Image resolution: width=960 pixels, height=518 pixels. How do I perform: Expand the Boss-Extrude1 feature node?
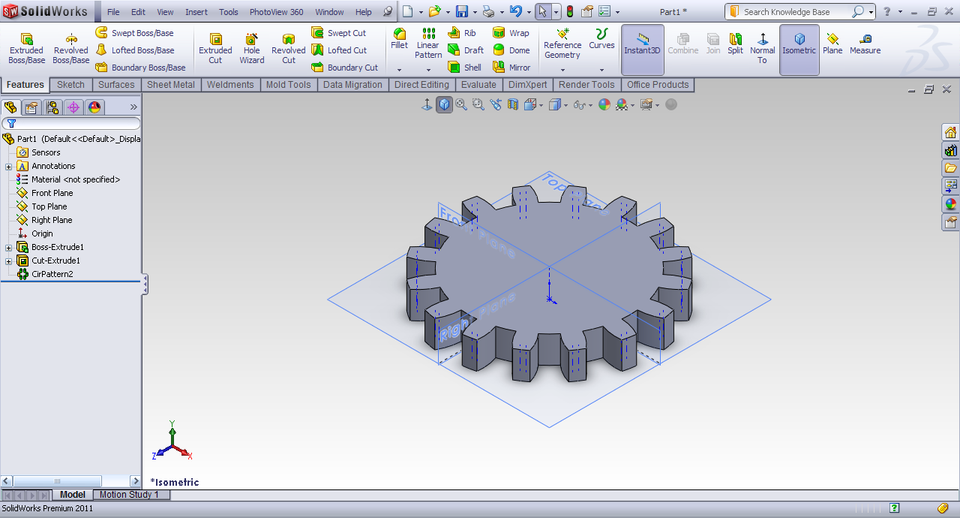tap(9, 247)
